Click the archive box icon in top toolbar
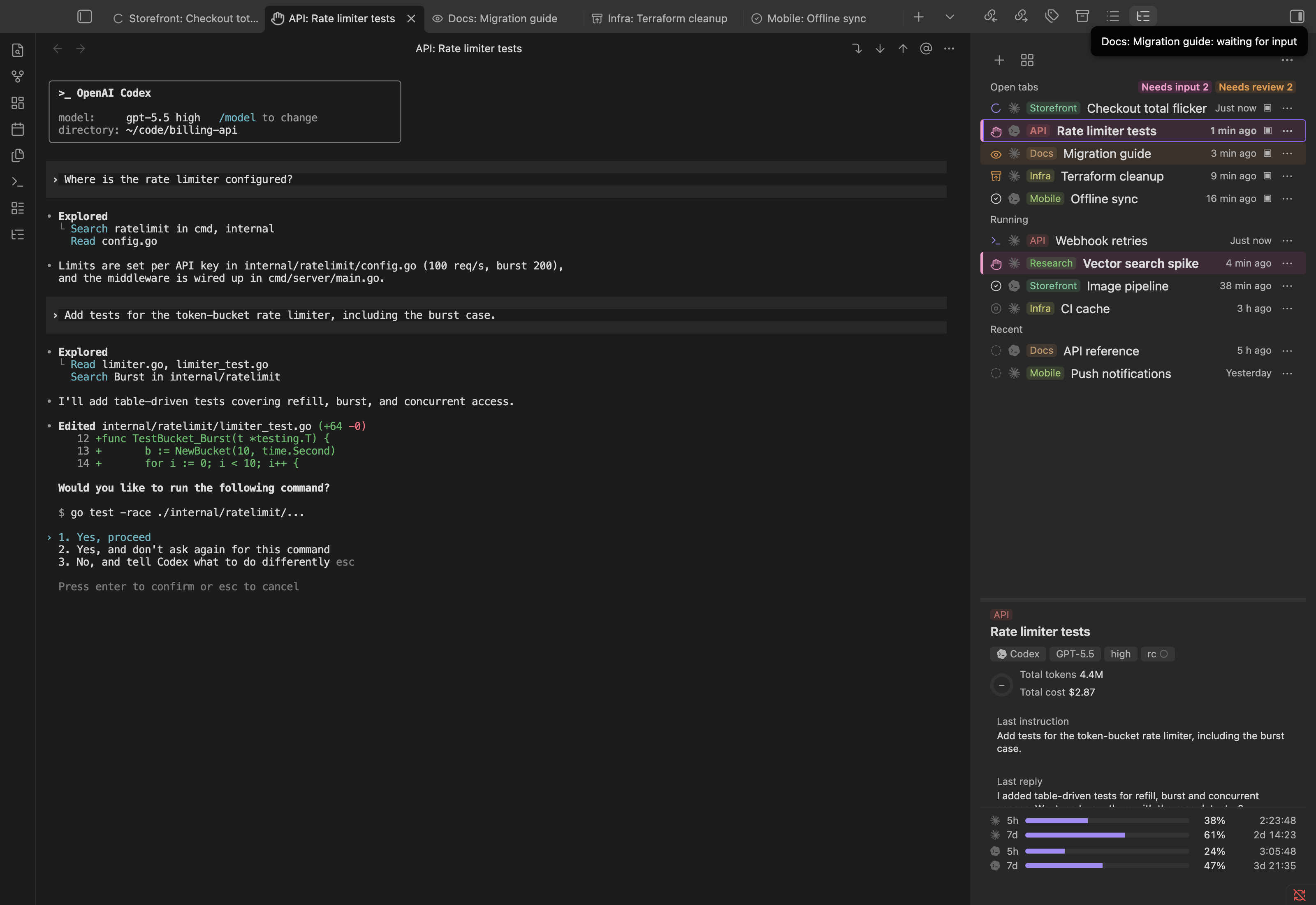The width and height of the screenshot is (1316, 905). coord(1082,16)
